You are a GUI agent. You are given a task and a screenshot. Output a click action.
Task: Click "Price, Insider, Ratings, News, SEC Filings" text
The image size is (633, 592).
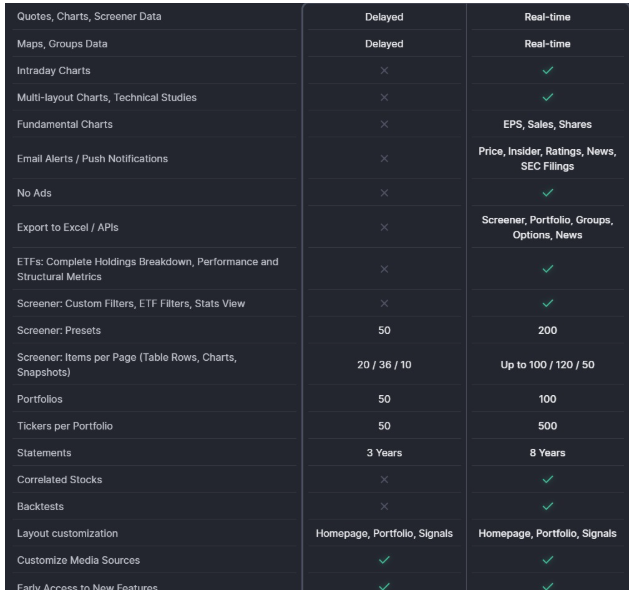(546, 158)
